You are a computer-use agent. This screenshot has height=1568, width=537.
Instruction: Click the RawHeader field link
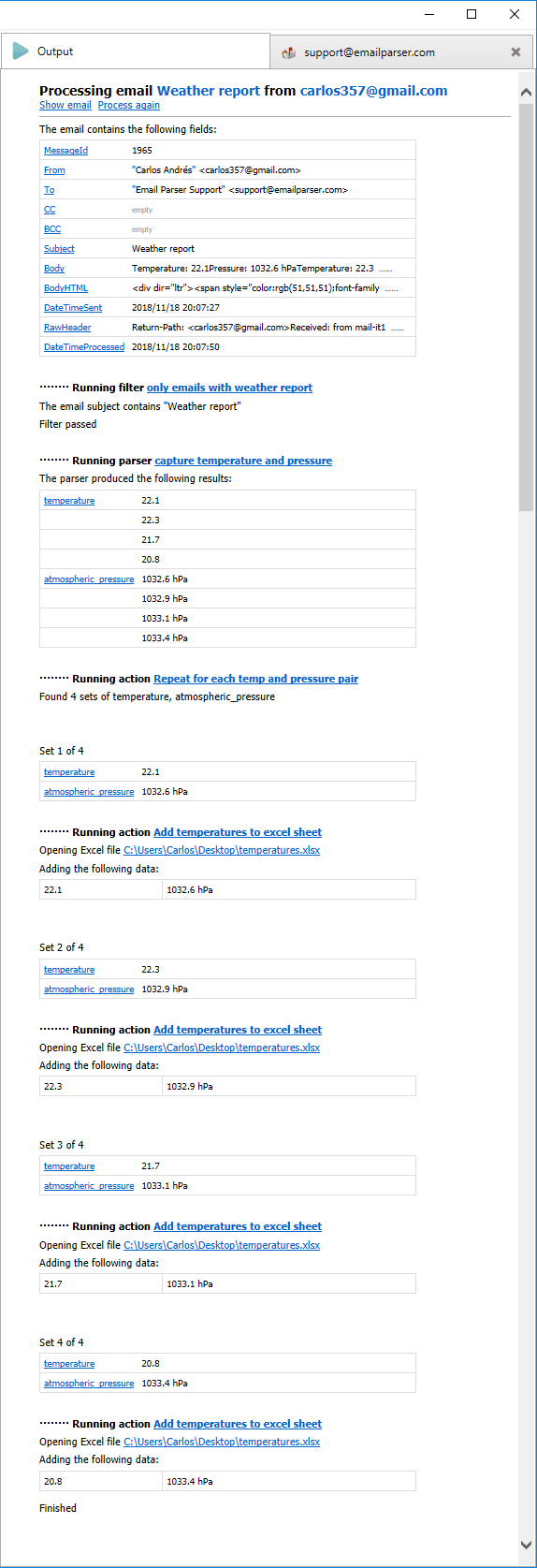click(67, 328)
